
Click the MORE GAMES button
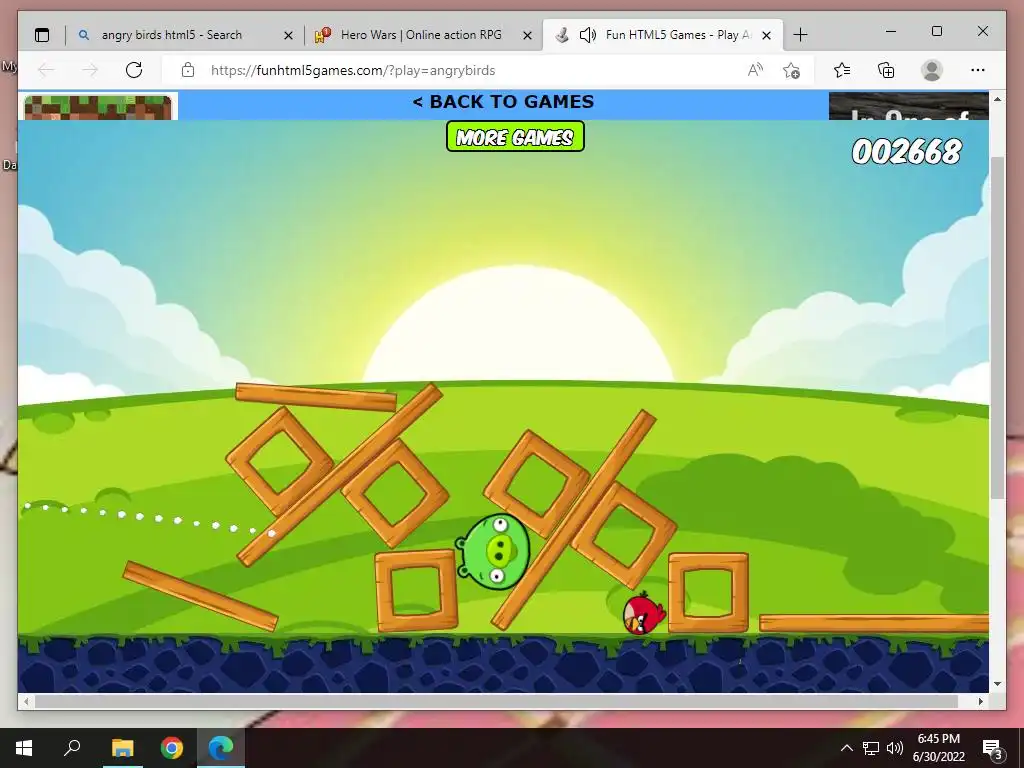[x=515, y=136]
